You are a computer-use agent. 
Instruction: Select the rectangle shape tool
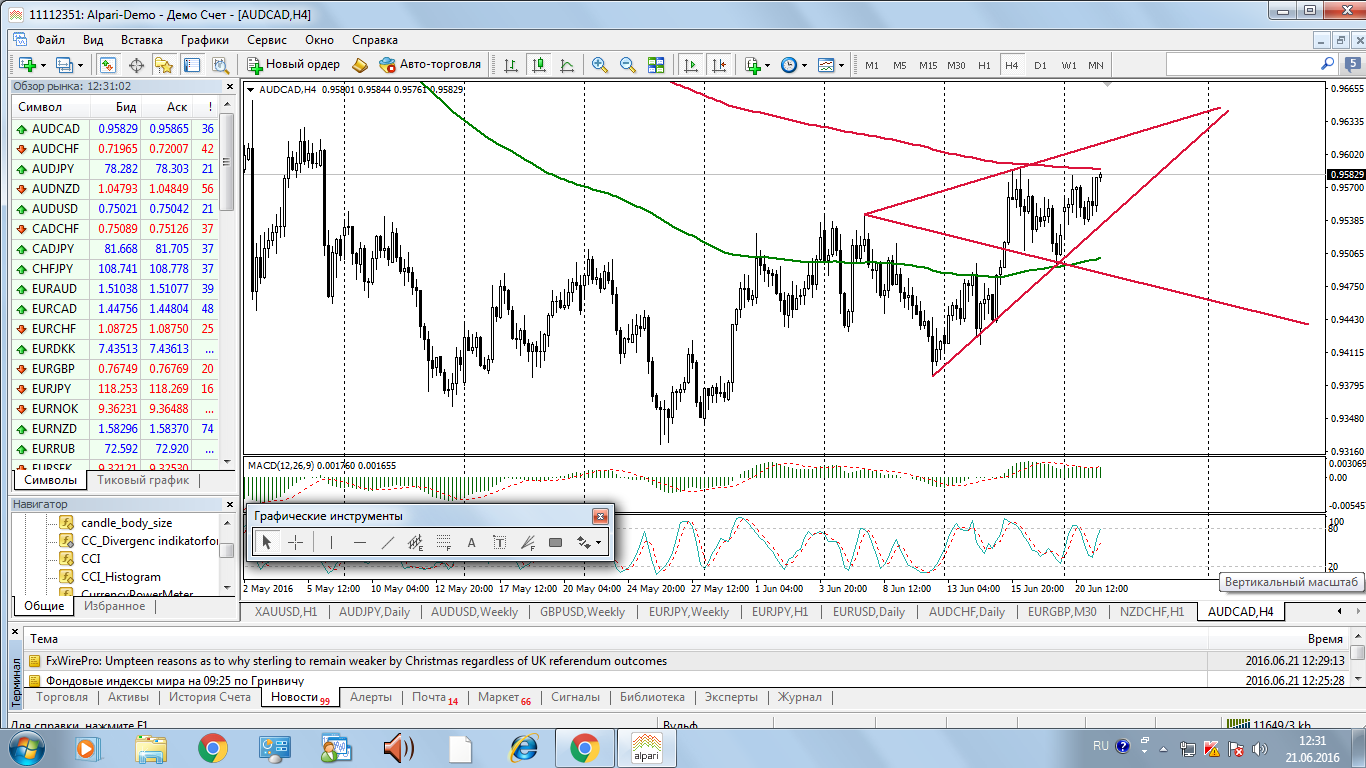[556, 542]
